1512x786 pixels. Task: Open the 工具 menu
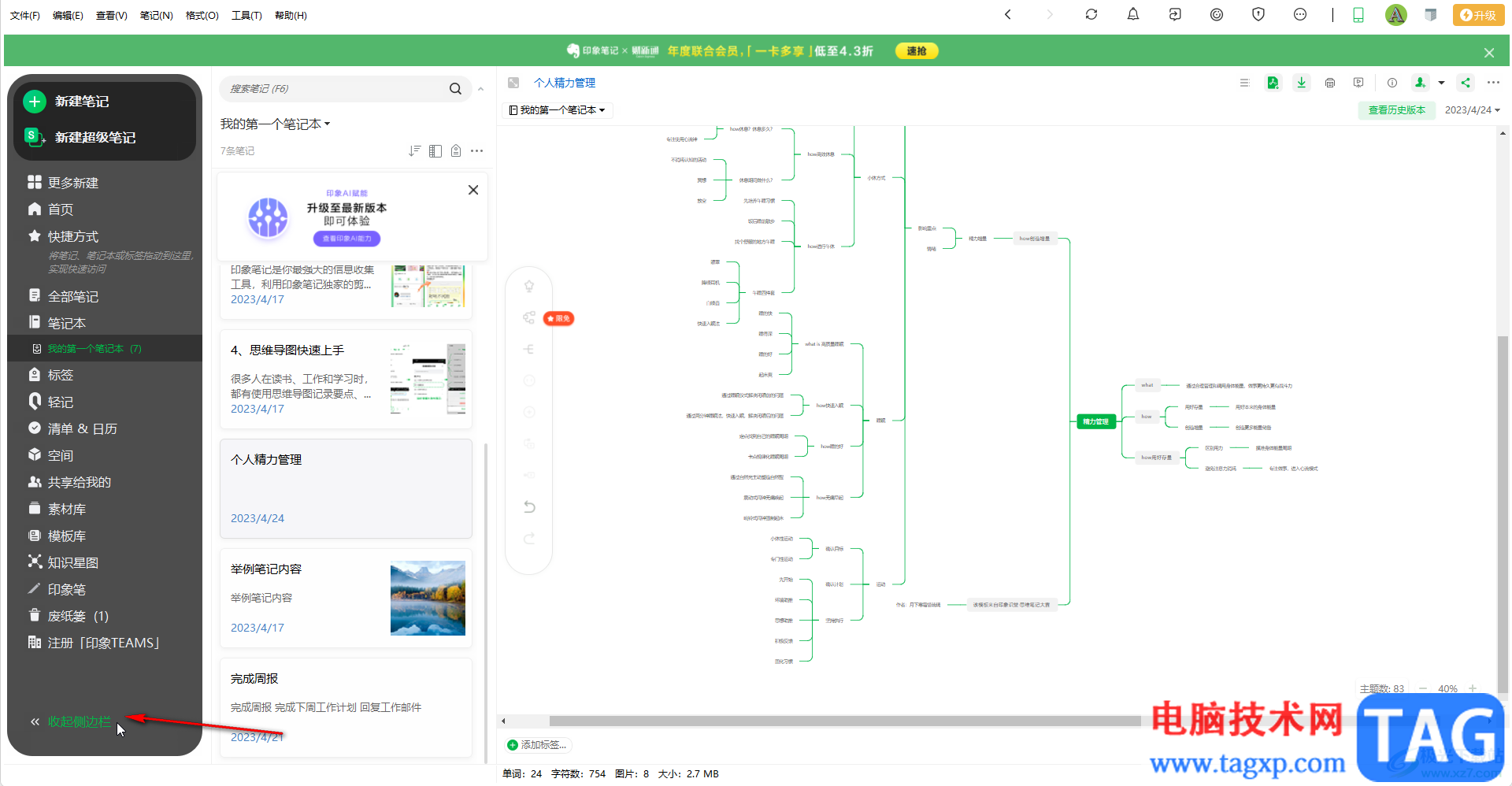(246, 15)
